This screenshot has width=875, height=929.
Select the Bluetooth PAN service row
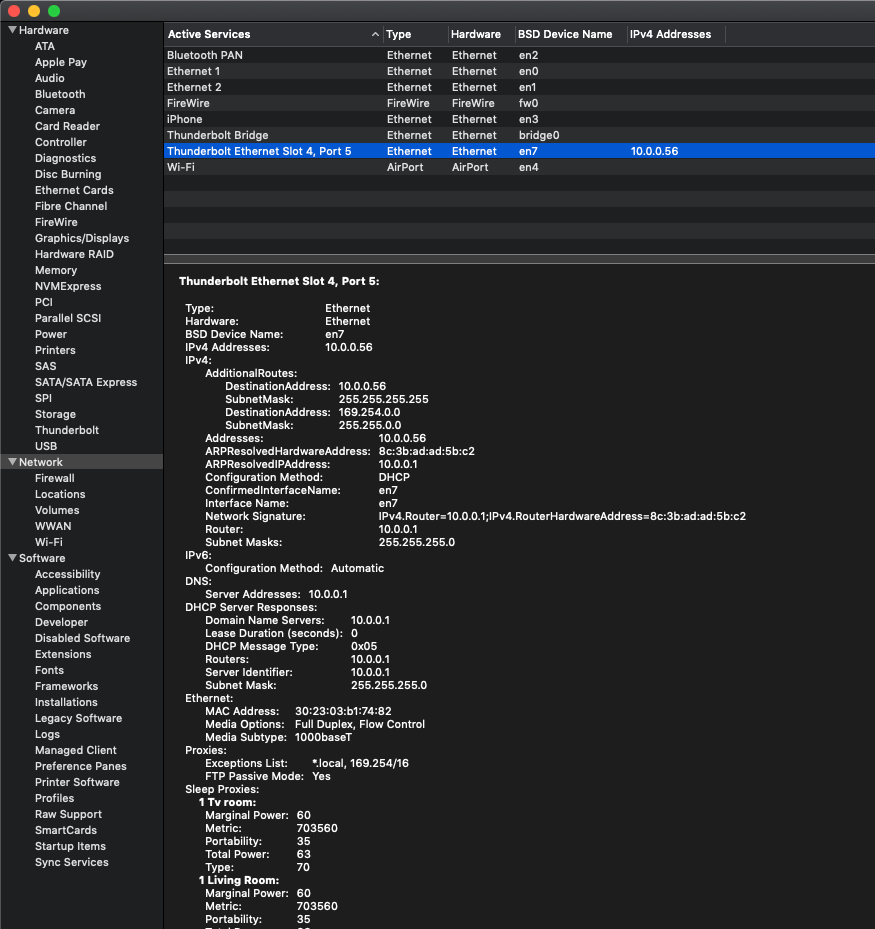pos(205,55)
